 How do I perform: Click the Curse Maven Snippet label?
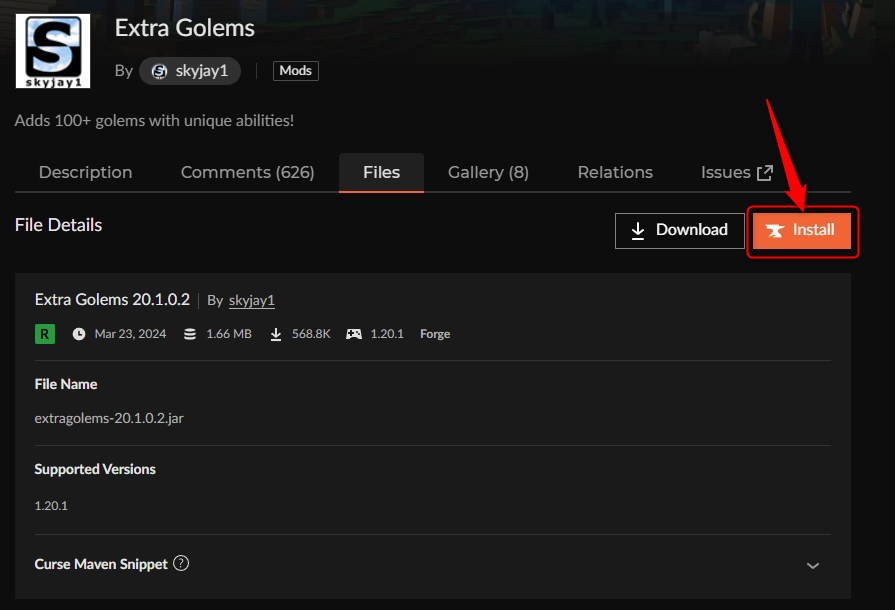coord(101,564)
